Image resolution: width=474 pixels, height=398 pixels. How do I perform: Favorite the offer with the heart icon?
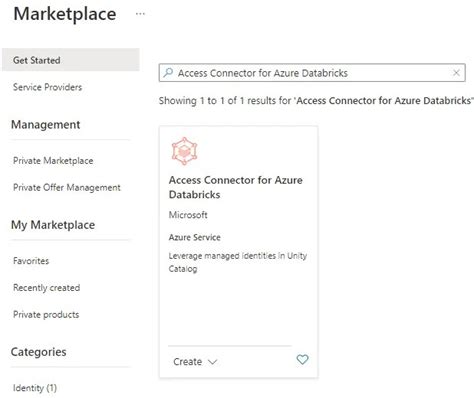click(x=302, y=359)
